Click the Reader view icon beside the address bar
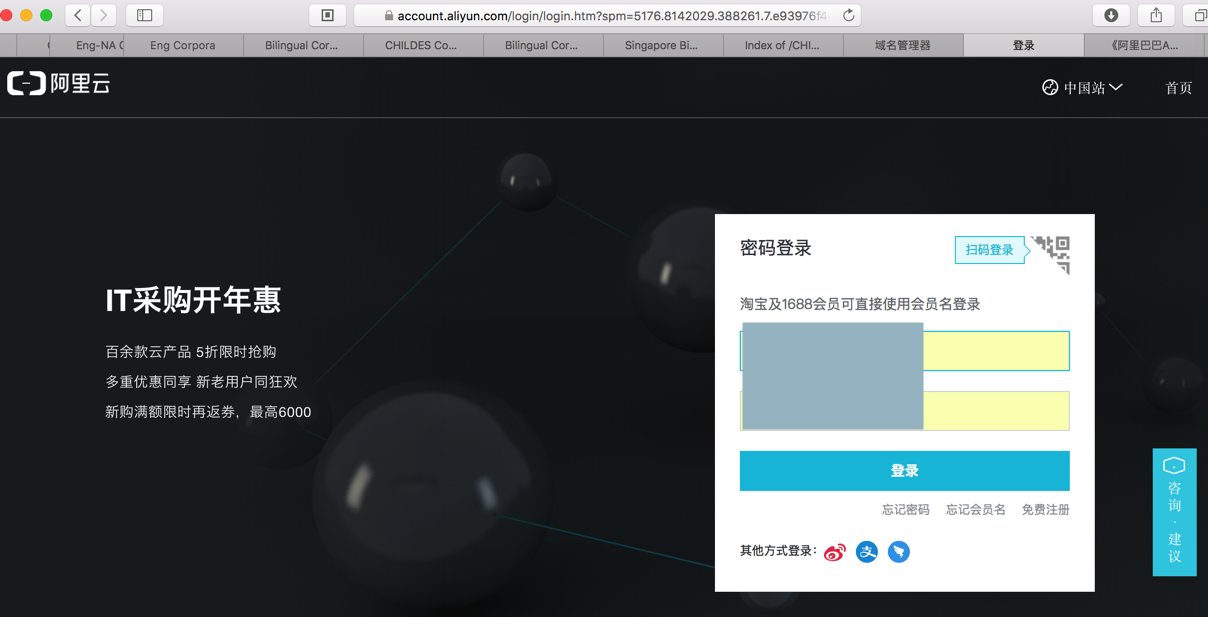Screen dimensions: 1208x617 click(327, 15)
